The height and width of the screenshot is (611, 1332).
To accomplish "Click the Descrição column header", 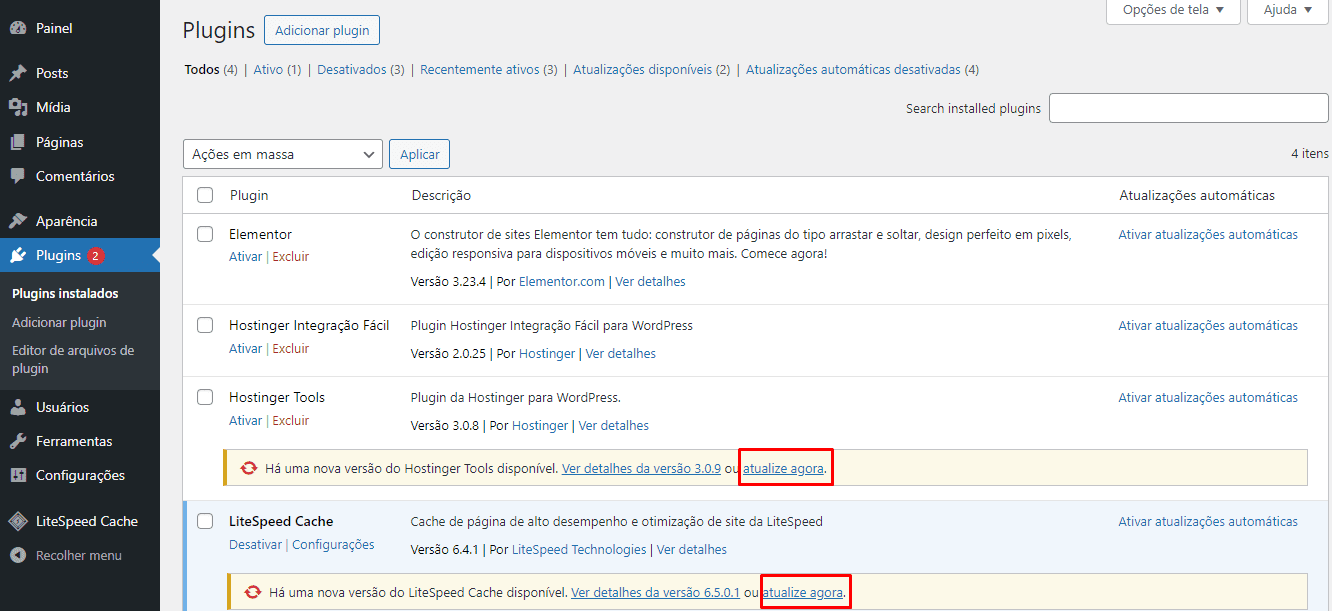I will tap(441, 195).
